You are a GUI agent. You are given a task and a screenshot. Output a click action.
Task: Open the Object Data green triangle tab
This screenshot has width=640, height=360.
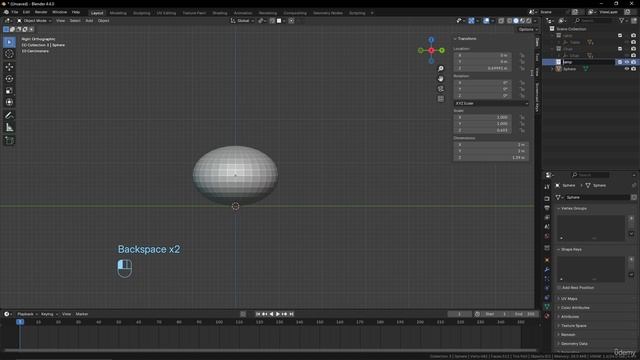547,306
